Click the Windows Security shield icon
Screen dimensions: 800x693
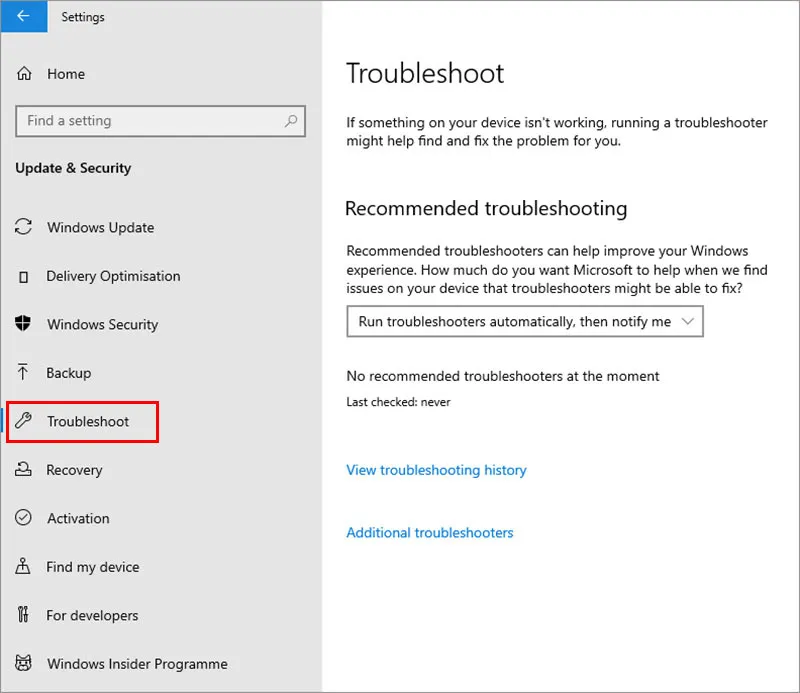23,324
